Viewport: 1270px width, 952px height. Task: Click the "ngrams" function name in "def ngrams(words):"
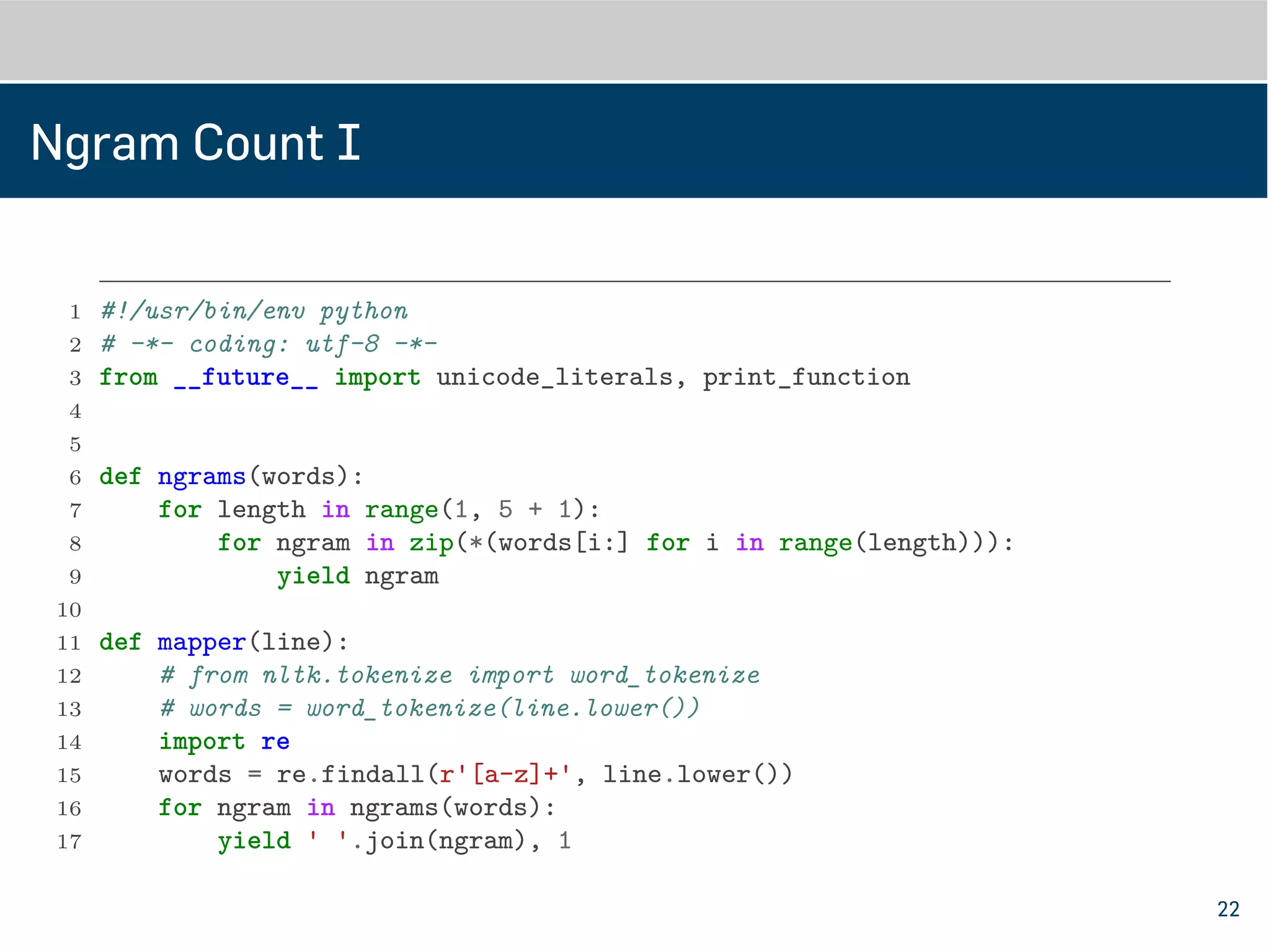202,477
